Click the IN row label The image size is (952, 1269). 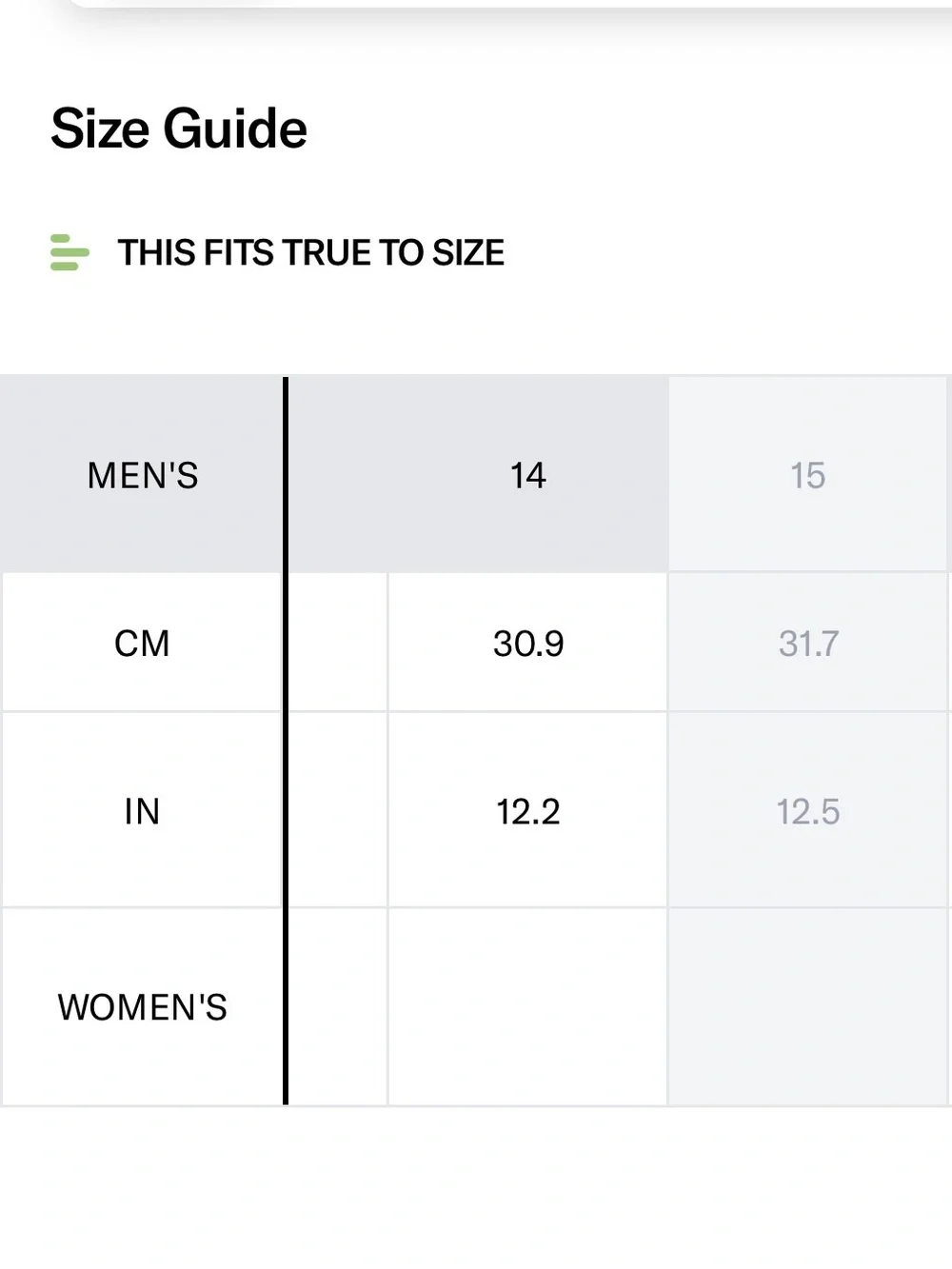pyautogui.click(x=143, y=811)
